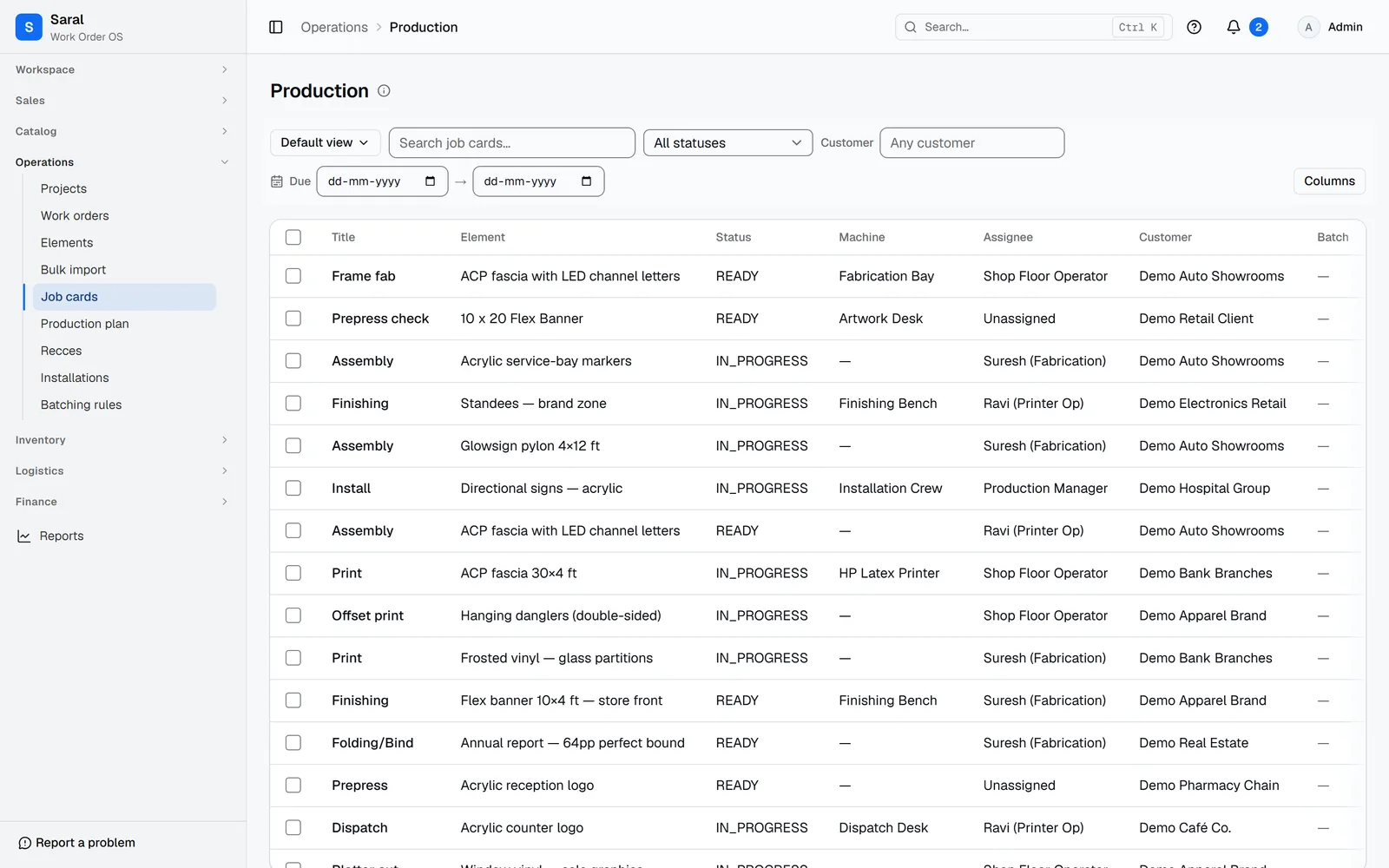Click Operations breadcrumb link
Screen dimensions: 1389x868
[334, 27]
